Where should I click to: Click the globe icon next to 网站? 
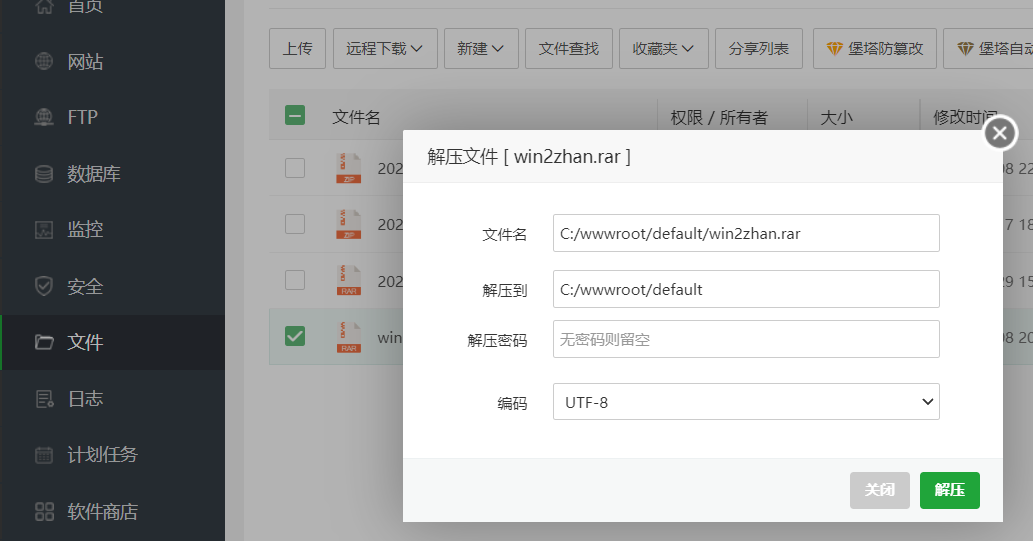pos(44,62)
